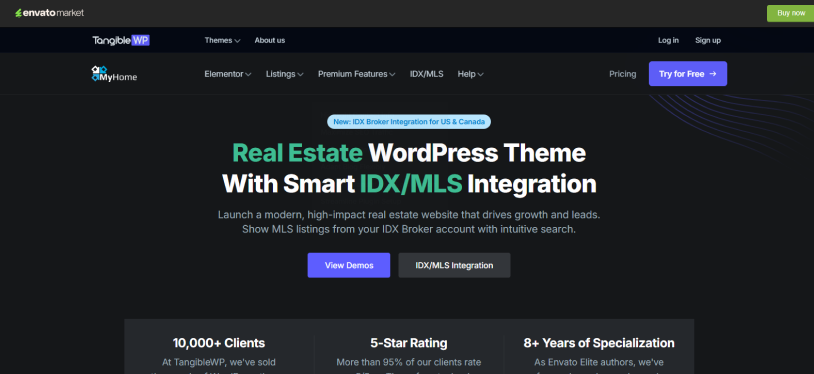Click the green Buy now button

point(791,13)
